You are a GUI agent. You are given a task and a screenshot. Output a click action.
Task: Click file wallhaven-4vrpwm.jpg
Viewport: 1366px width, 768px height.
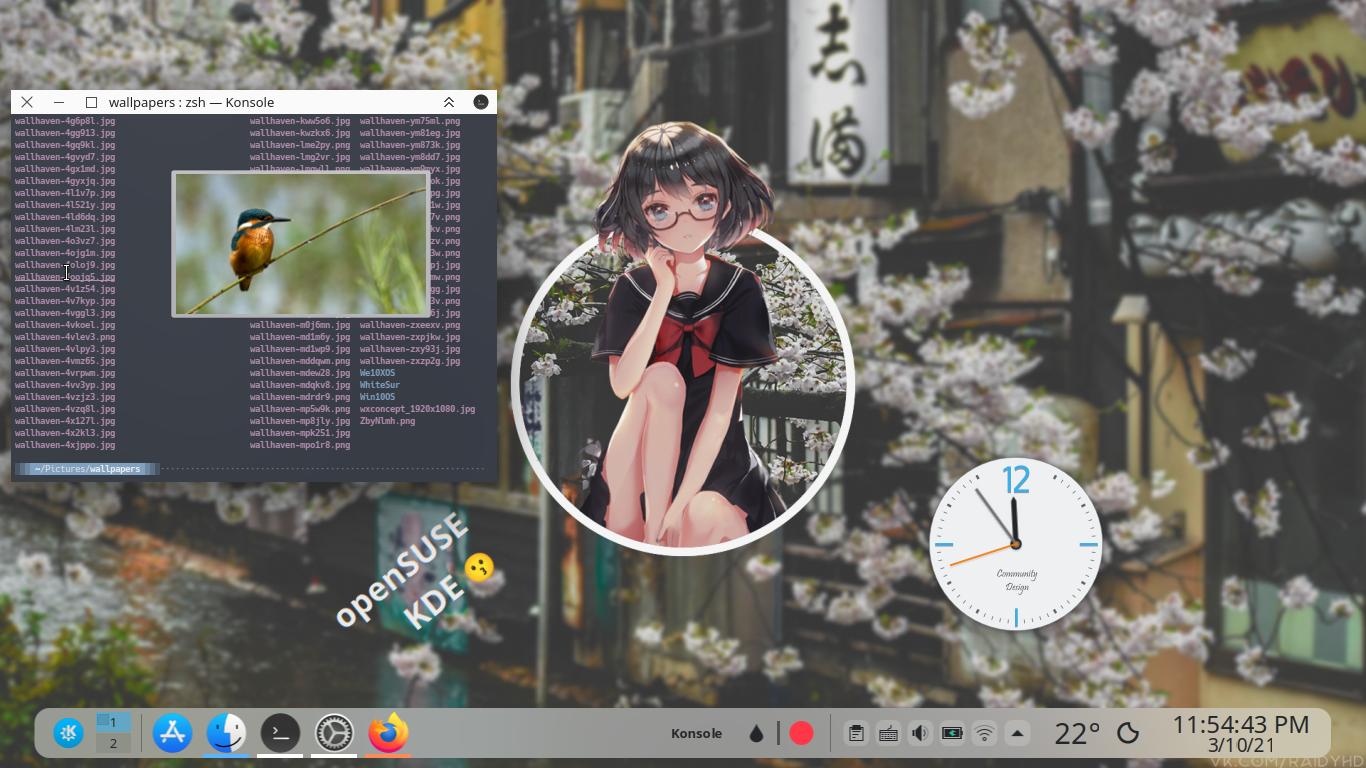click(65, 373)
